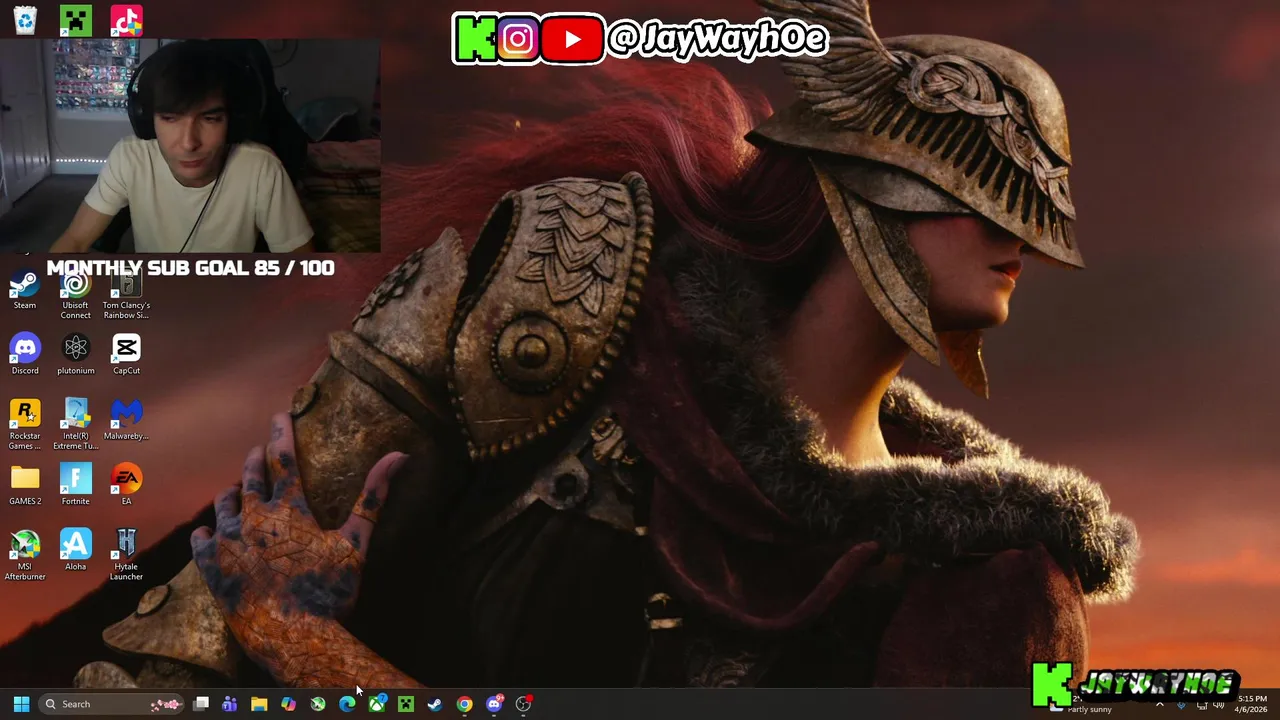The image size is (1280, 720).
Task: Launch Copilot from the taskbar
Action: click(288, 704)
